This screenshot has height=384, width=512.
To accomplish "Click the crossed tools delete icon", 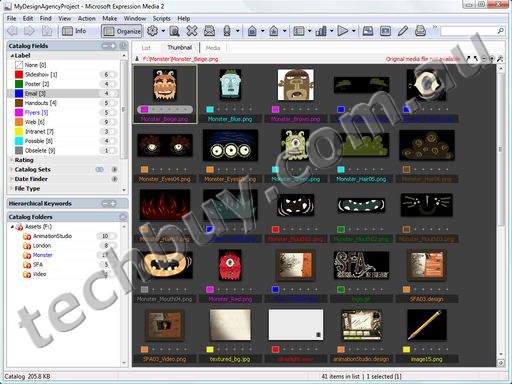I will pyautogui.click(x=192, y=31).
